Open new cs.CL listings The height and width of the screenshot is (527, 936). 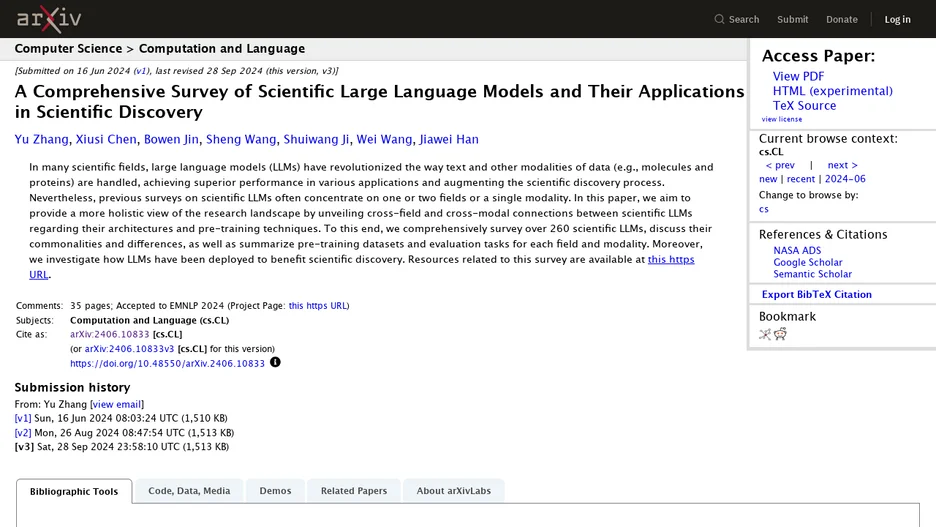768,179
